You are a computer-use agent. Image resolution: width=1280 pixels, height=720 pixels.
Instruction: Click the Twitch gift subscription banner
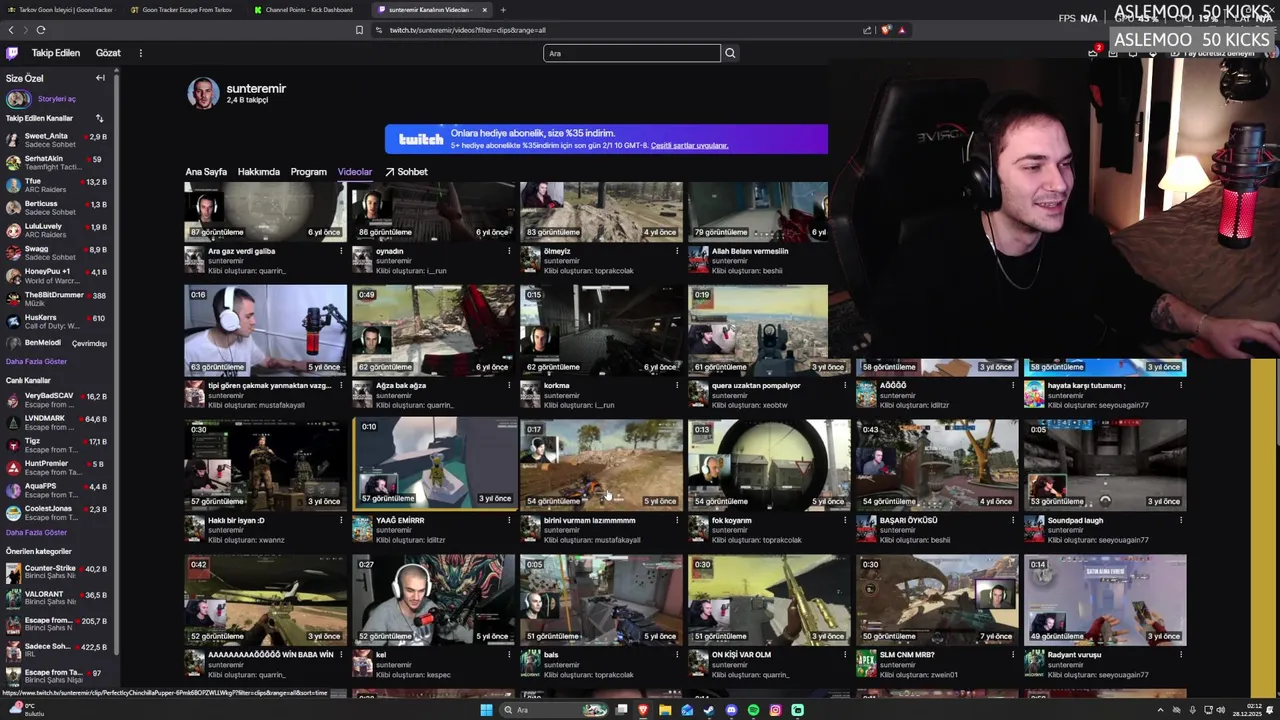tap(606, 139)
